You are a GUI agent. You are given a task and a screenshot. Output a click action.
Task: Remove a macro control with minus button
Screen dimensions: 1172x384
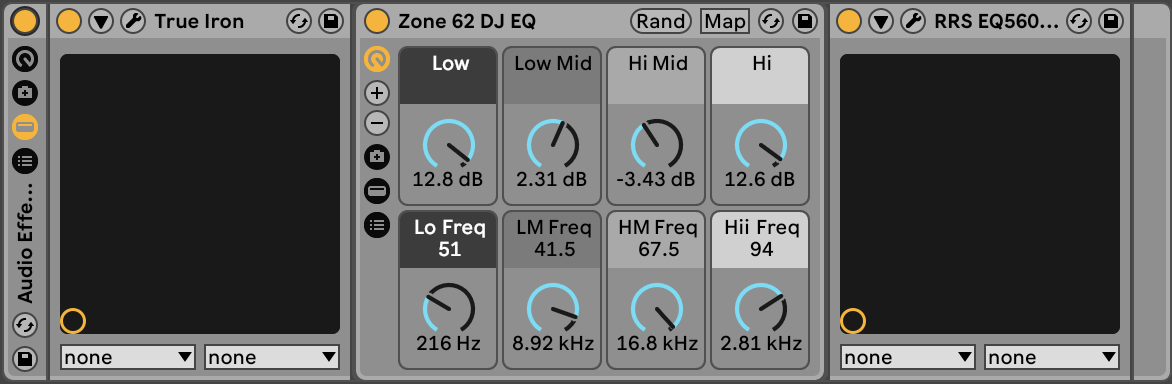(377, 123)
